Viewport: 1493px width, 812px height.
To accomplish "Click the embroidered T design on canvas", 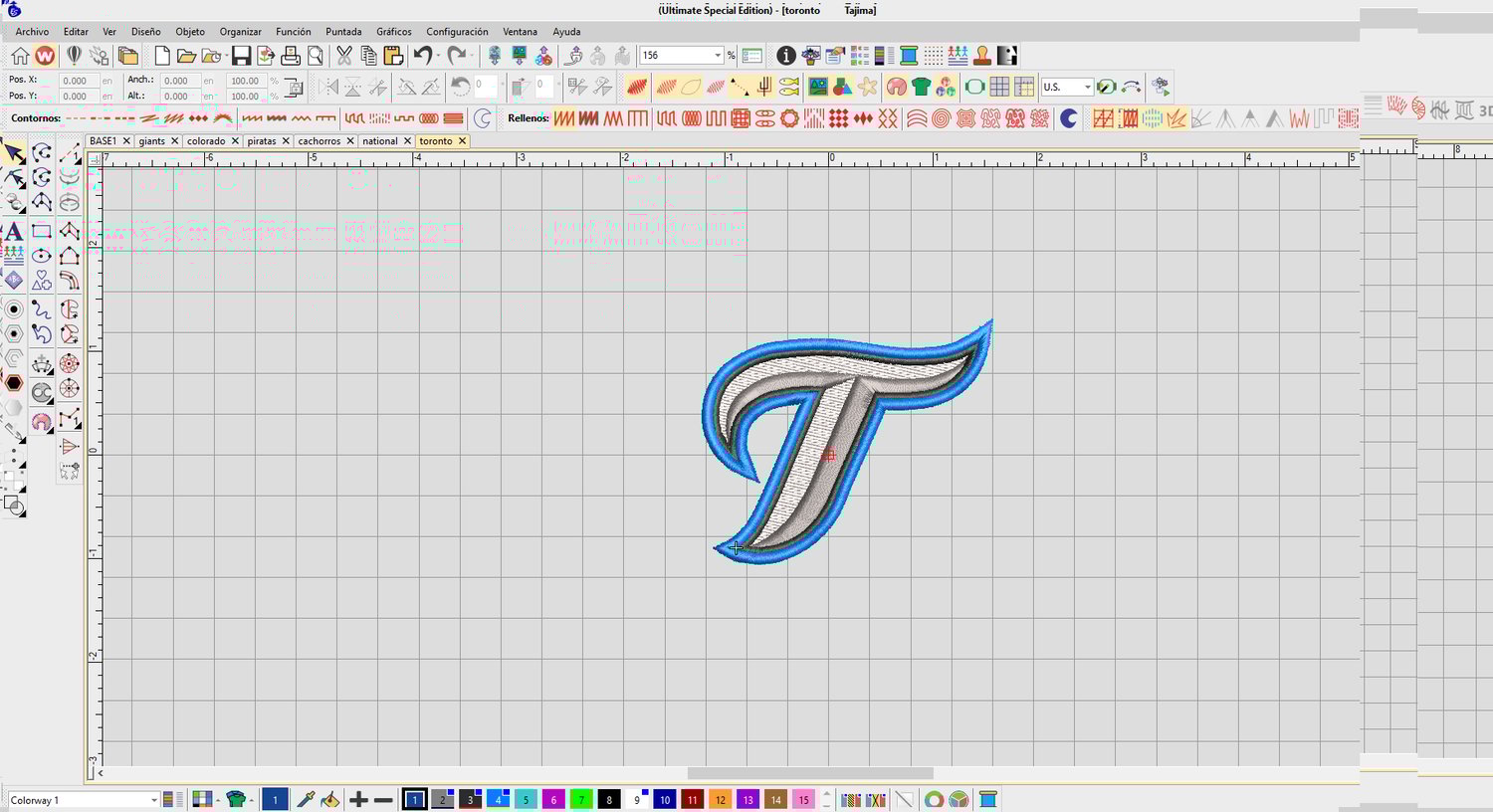I will click(x=847, y=442).
